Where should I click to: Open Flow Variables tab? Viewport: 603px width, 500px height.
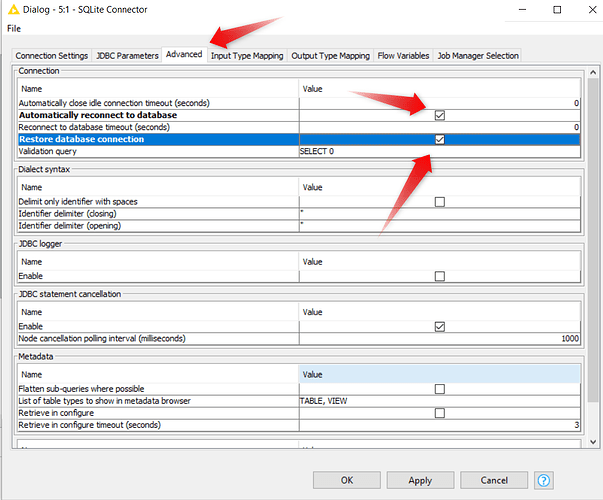[x=403, y=56]
